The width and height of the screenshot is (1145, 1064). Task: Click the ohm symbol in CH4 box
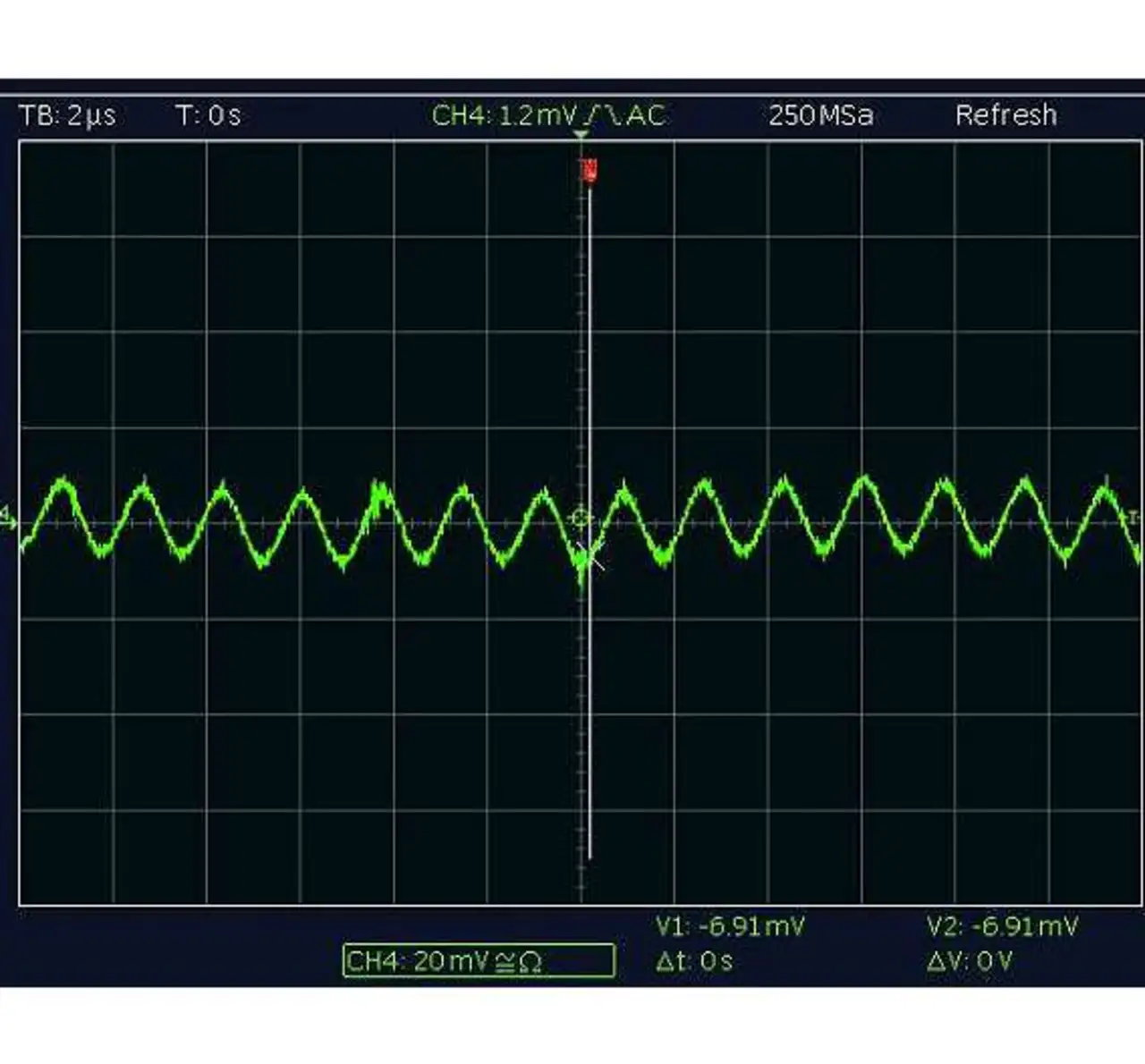pos(530,962)
